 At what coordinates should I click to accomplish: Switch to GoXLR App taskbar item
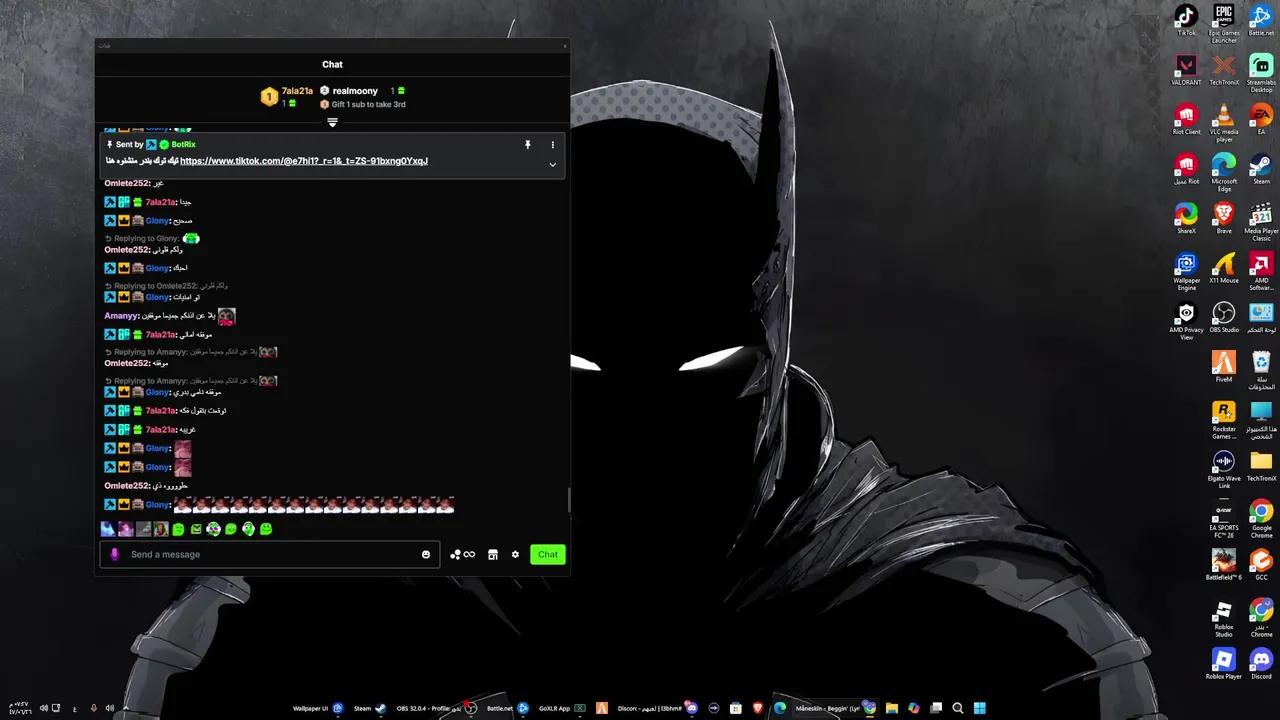tap(562, 708)
